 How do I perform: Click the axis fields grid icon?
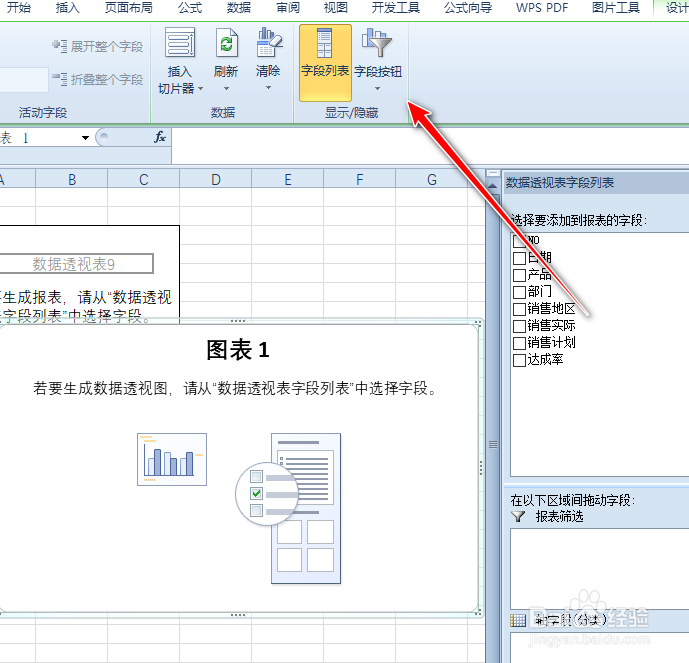[x=518, y=620]
